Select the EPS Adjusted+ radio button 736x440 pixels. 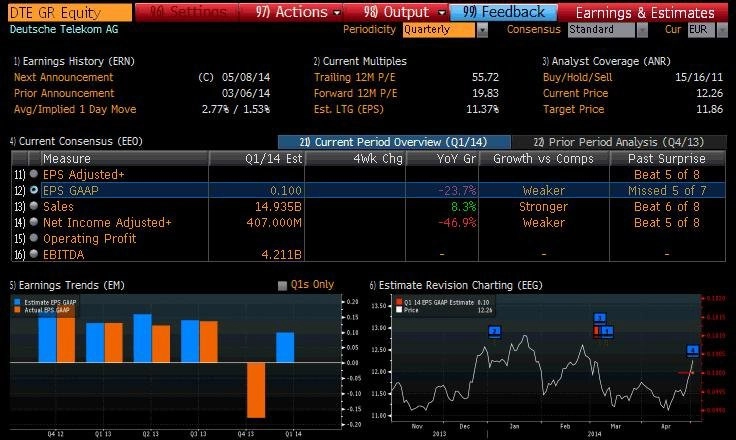point(34,174)
